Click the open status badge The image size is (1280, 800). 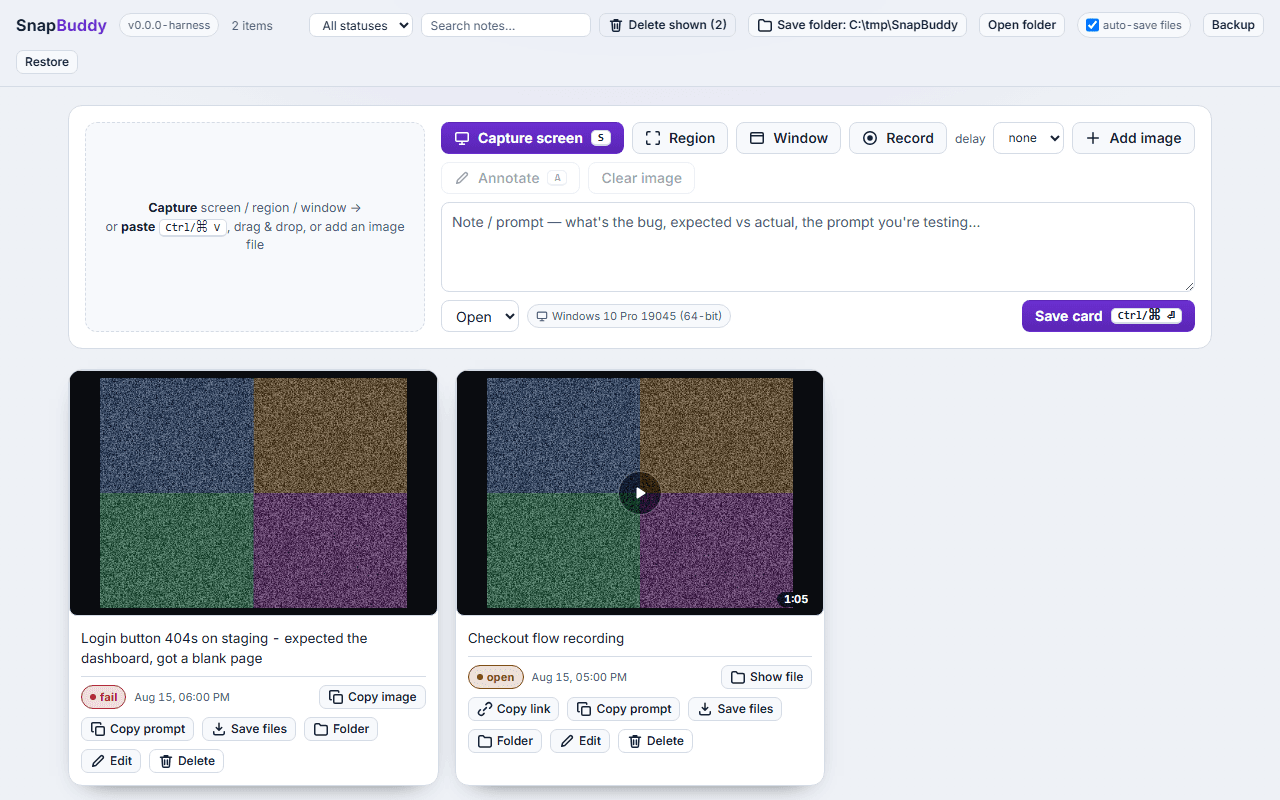(x=496, y=677)
